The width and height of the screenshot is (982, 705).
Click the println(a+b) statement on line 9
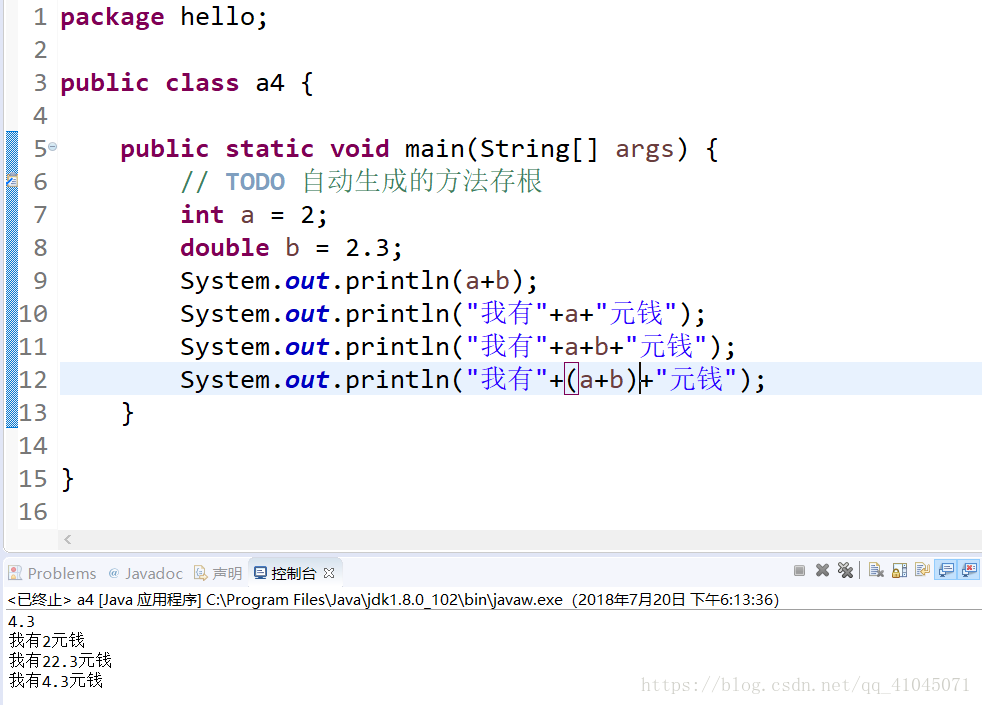point(359,281)
